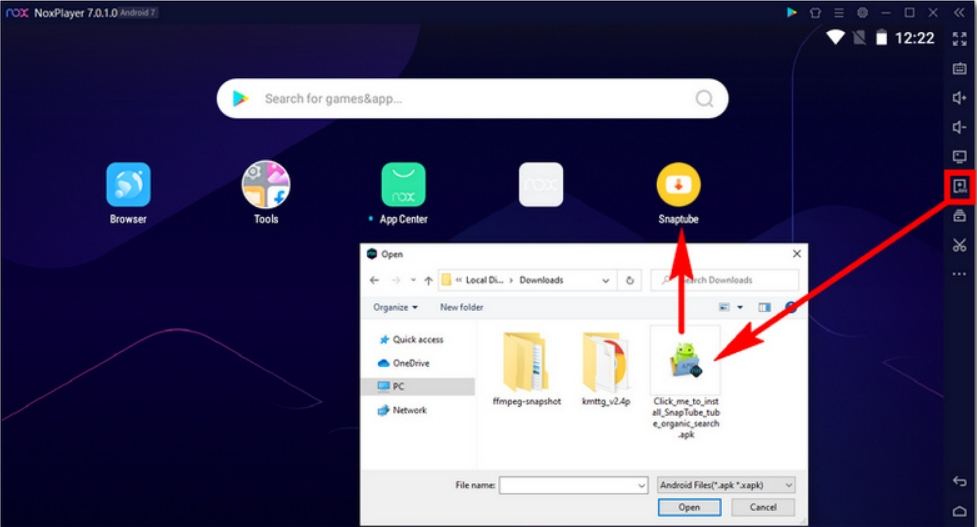Toggle the preview pane icon in dialog

coord(765,307)
